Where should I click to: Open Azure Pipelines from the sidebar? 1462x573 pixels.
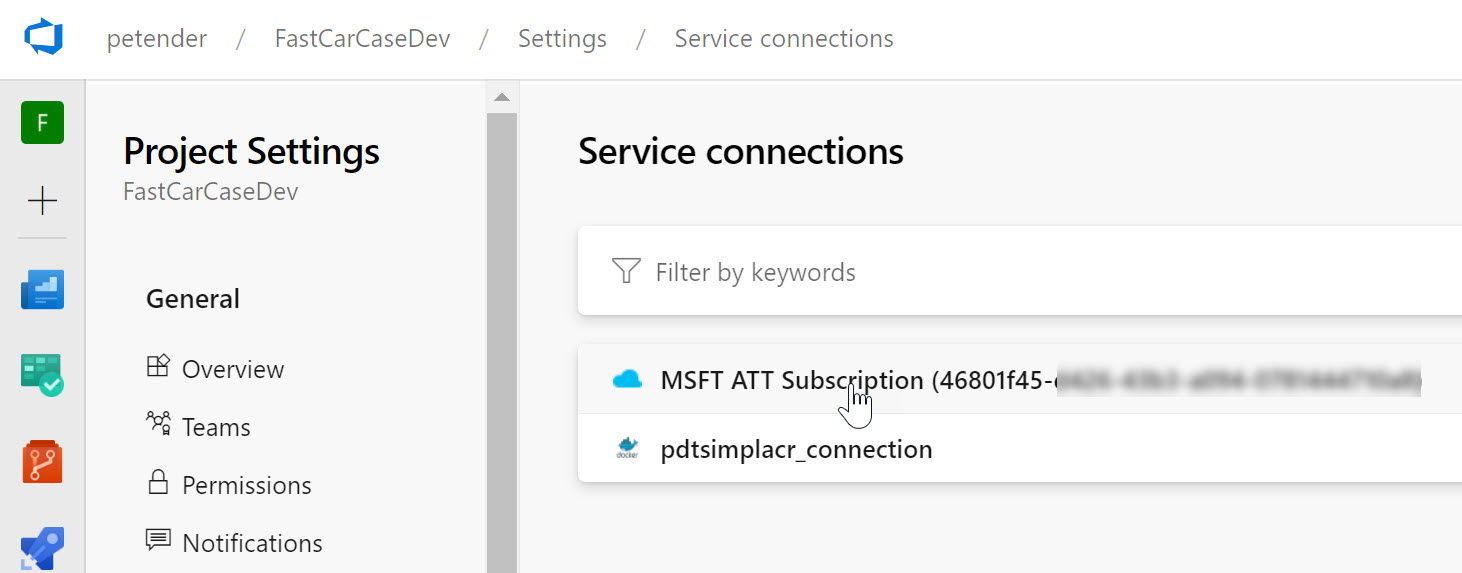(x=43, y=547)
